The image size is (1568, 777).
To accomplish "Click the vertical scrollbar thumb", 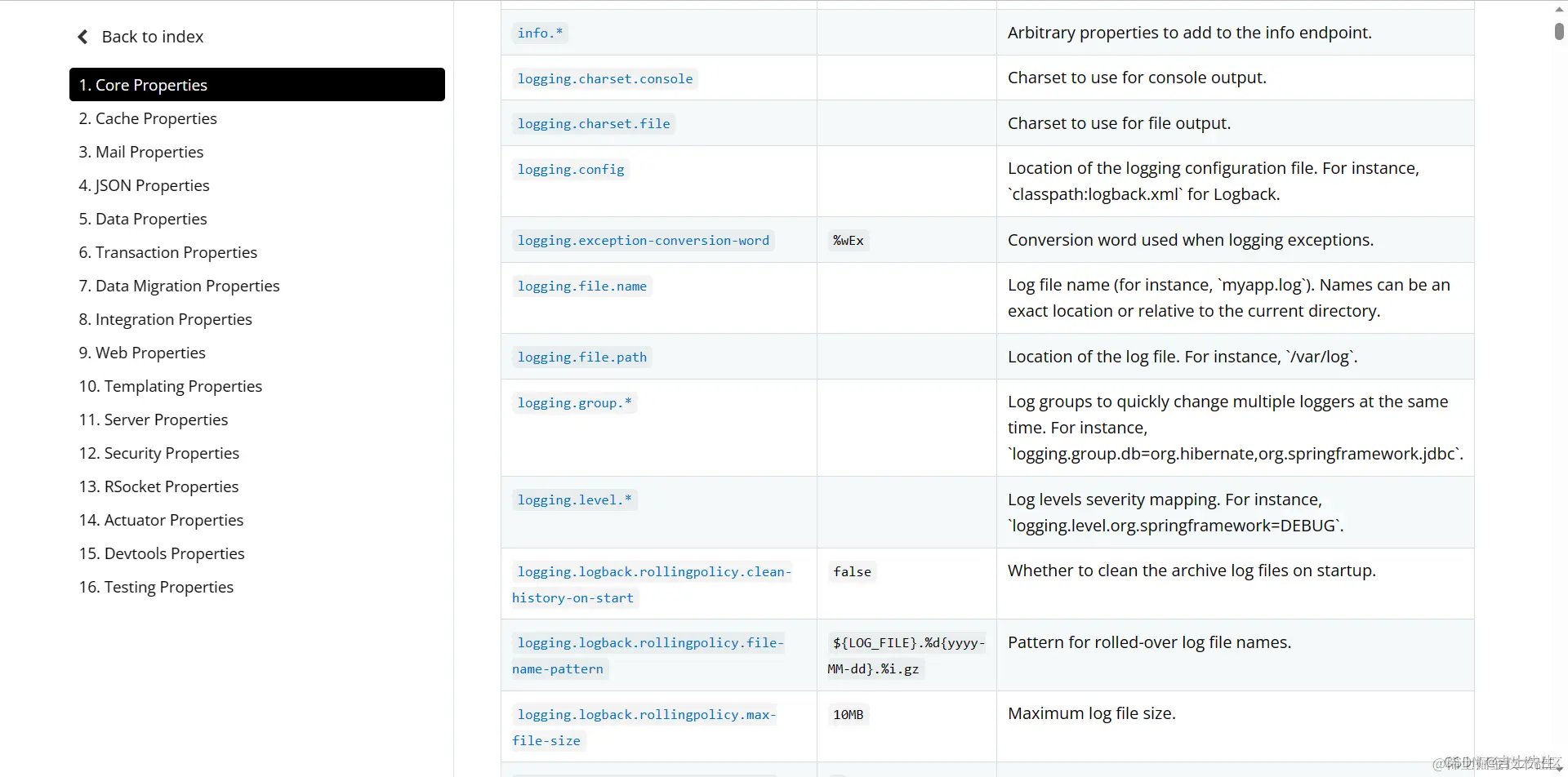I will point(1559,31).
